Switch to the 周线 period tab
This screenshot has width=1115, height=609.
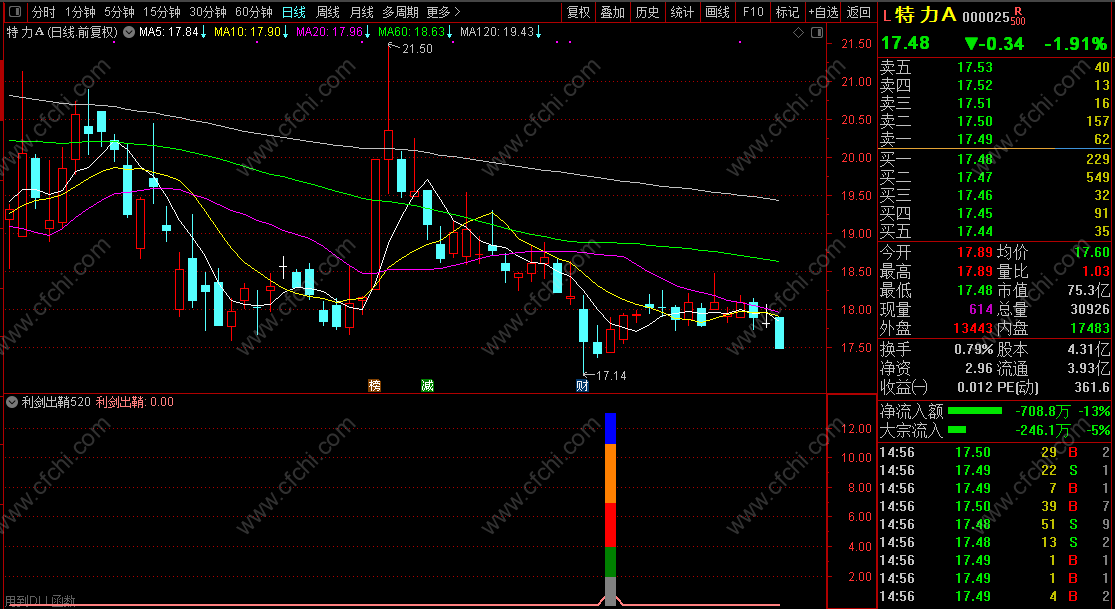click(x=328, y=12)
